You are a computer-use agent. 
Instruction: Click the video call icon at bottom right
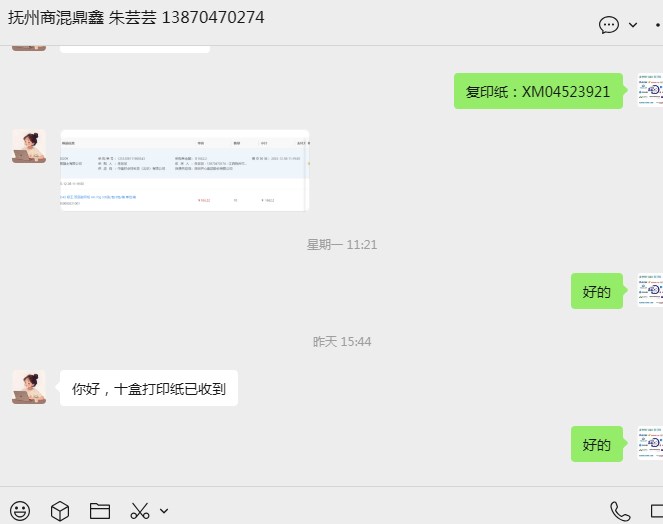657,511
